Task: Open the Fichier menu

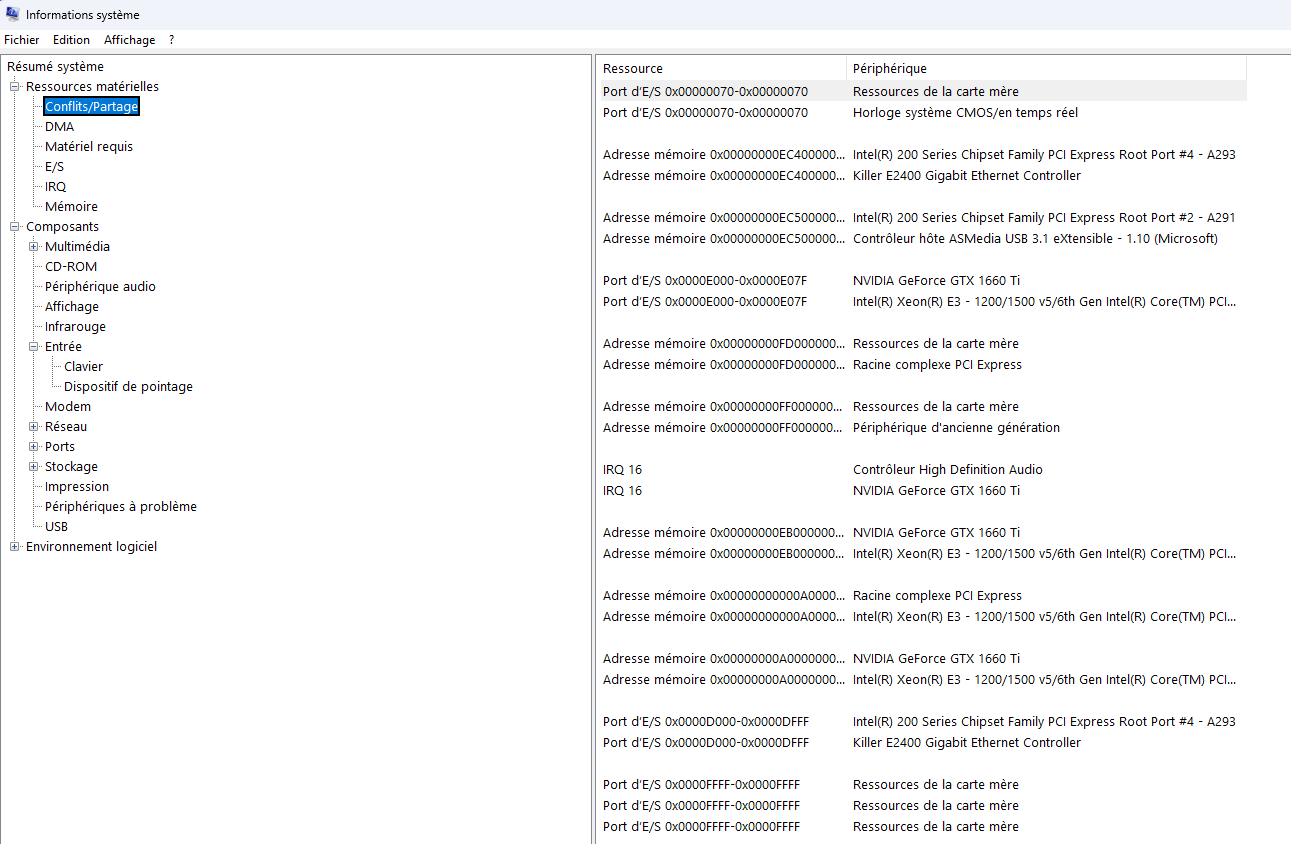Action: pos(22,40)
